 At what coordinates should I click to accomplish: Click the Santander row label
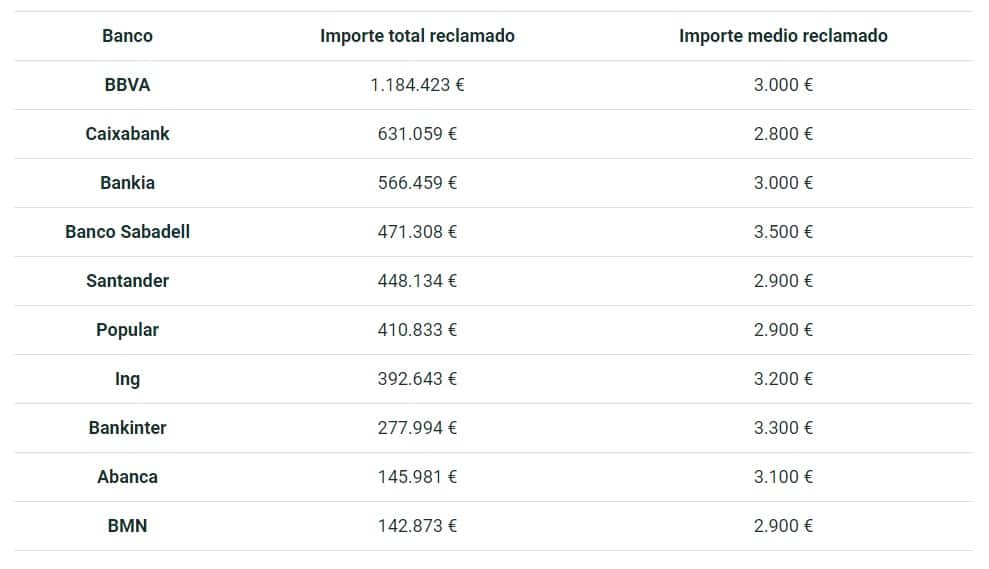(x=127, y=281)
